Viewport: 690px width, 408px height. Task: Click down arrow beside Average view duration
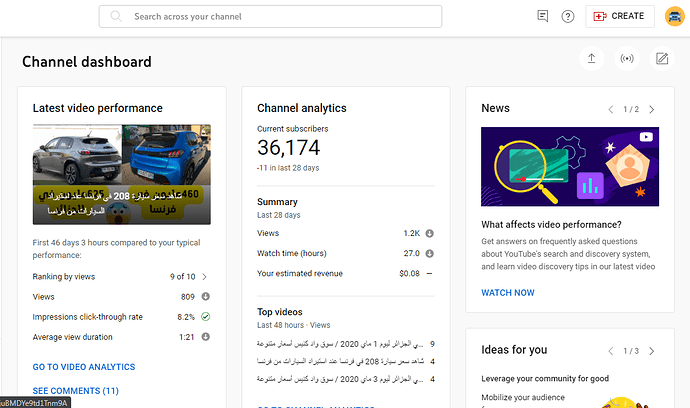click(206, 337)
